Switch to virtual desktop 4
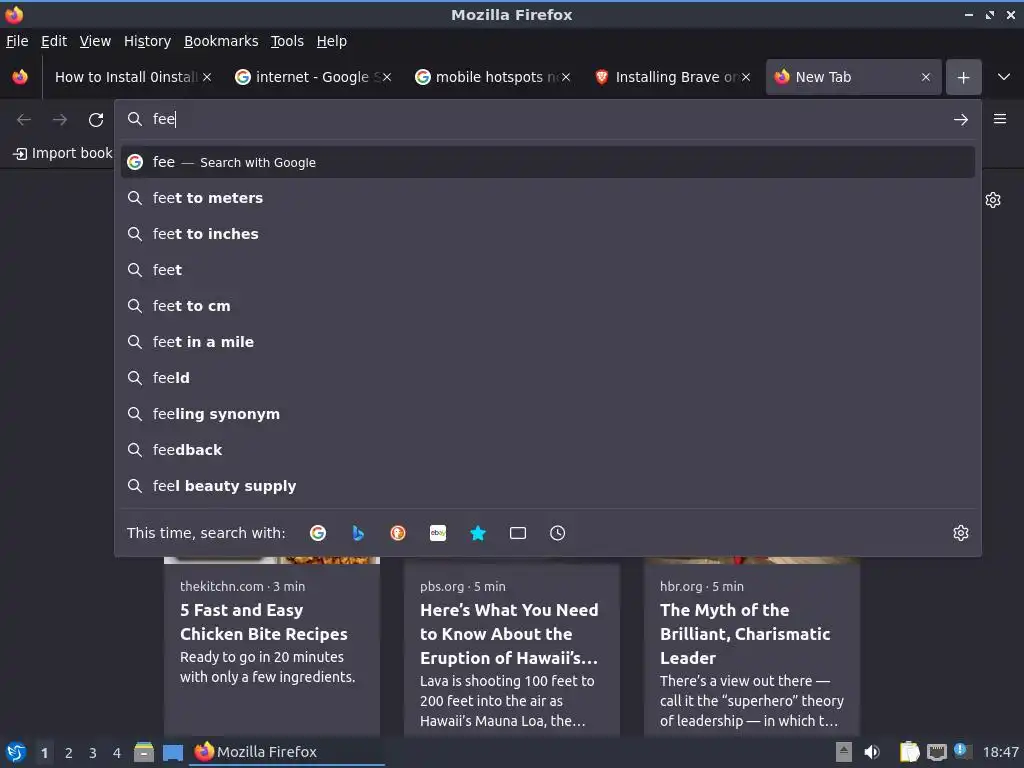 [x=117, y=753]
